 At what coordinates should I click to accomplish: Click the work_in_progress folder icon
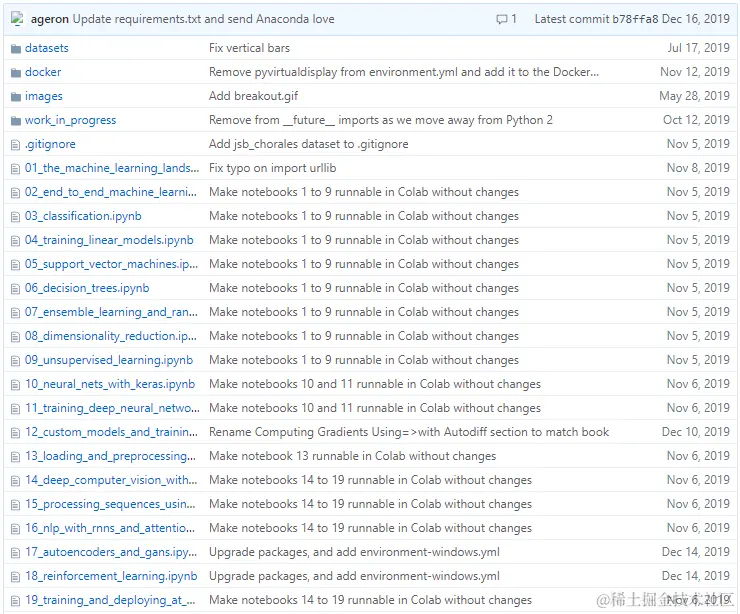(16, 120)
